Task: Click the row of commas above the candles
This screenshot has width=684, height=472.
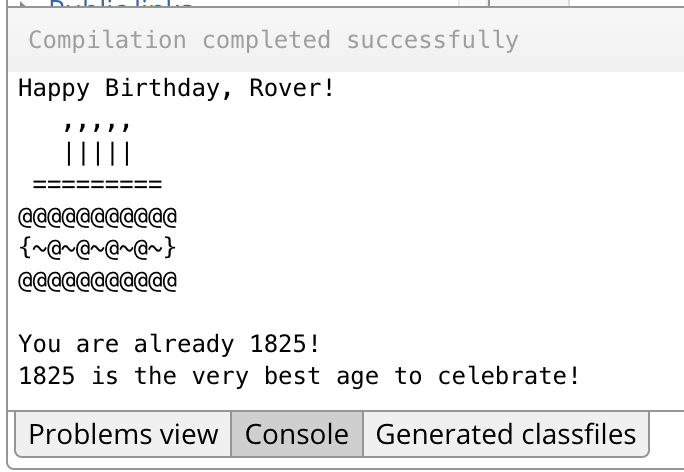Action: coord(97,125)
